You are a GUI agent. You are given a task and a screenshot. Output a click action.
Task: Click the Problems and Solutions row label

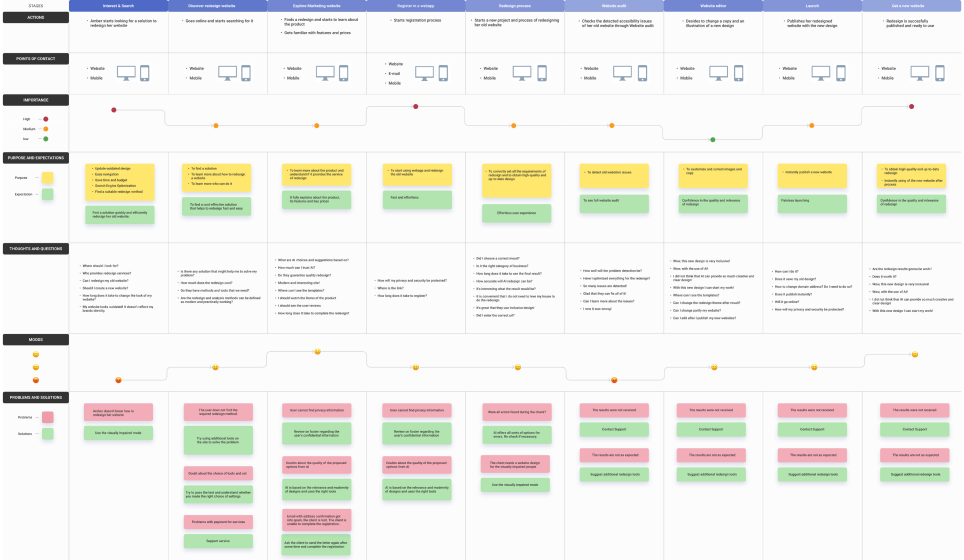pos(36,398)
